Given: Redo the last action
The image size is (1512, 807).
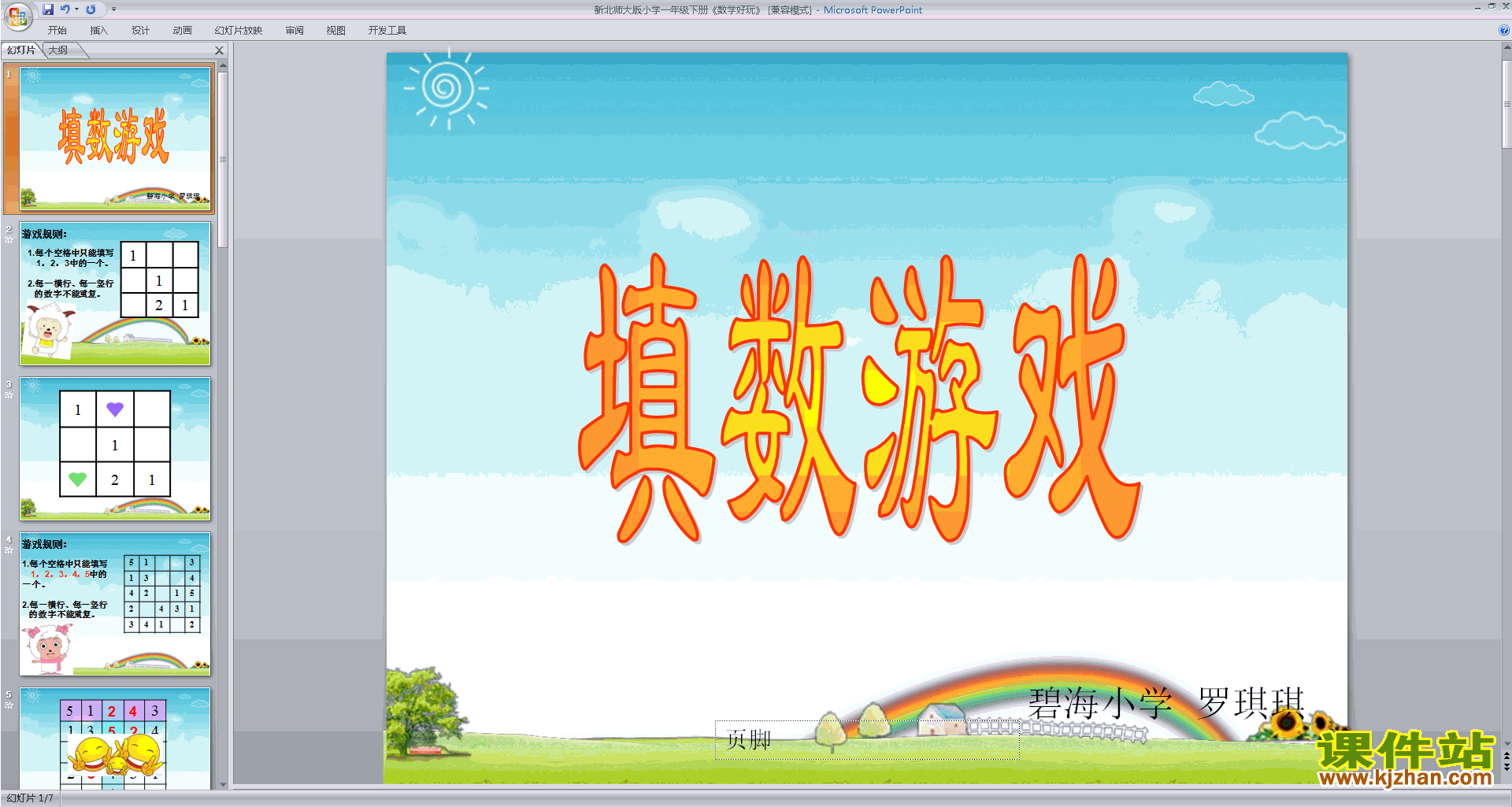Looking at the screenshot, I should pos(91,9).
